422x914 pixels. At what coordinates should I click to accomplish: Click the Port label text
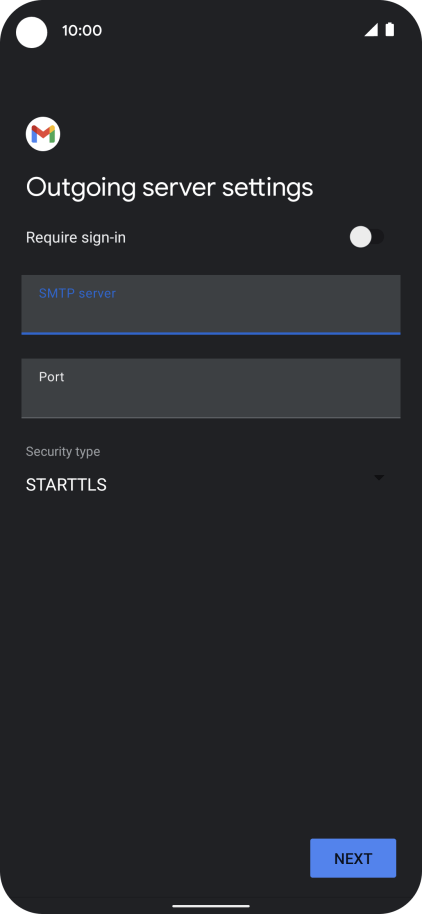(x=52, y=377)
